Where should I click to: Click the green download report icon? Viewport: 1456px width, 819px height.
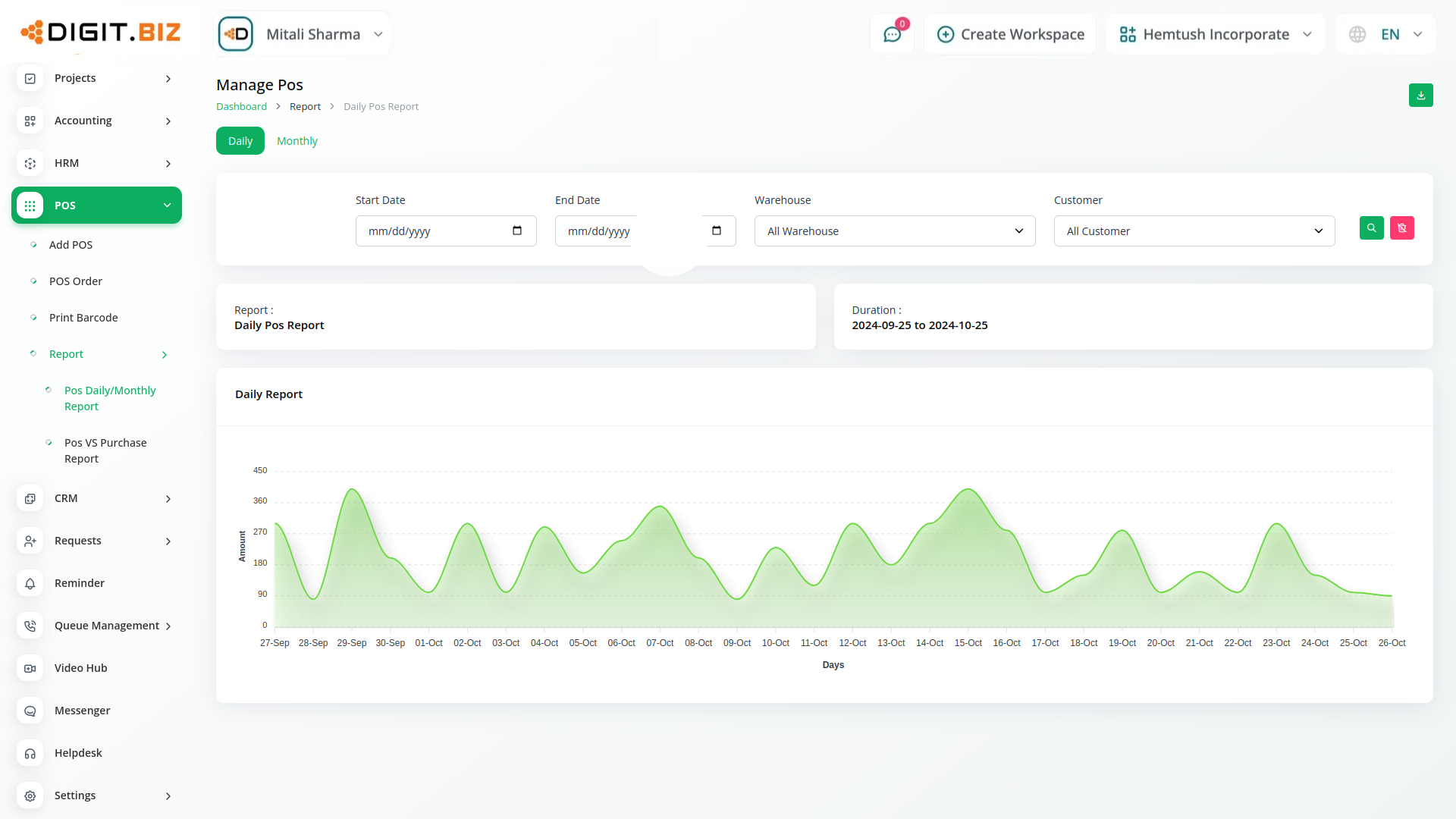[1420, 96]
